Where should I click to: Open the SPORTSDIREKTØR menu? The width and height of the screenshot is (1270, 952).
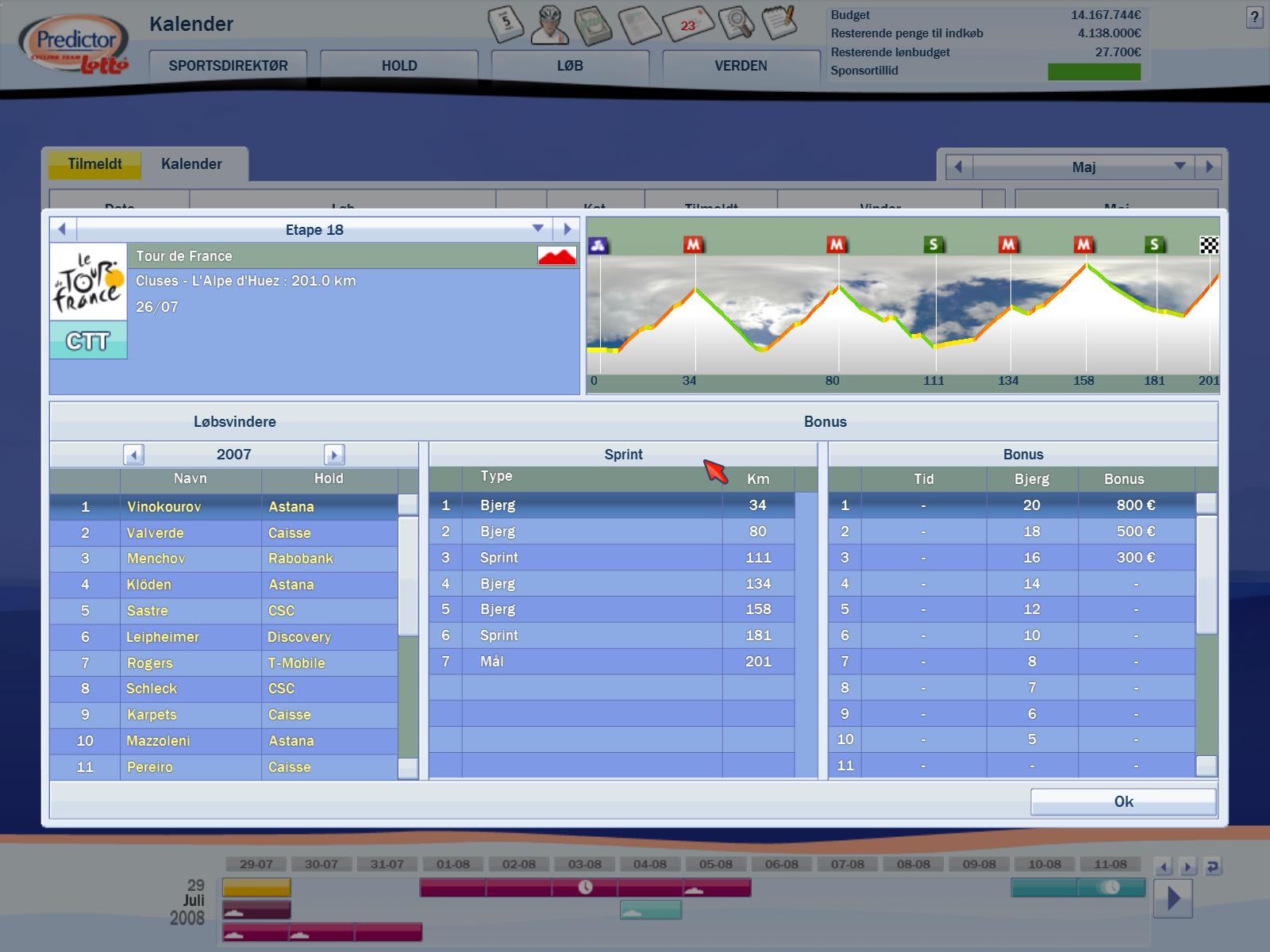pos(228,66)
